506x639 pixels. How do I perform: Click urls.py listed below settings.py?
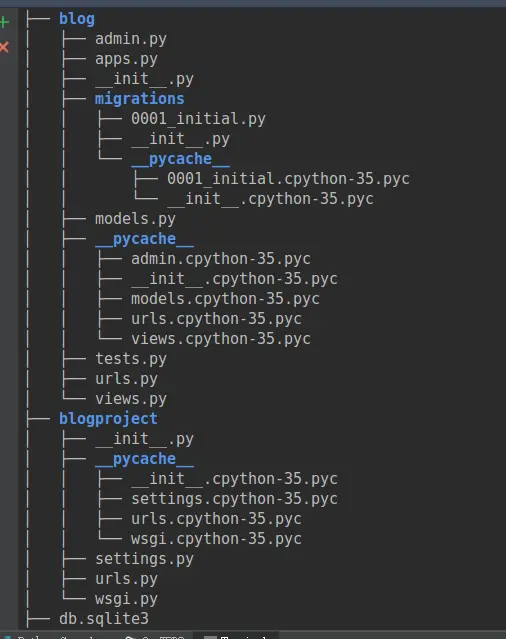[126, 579]
